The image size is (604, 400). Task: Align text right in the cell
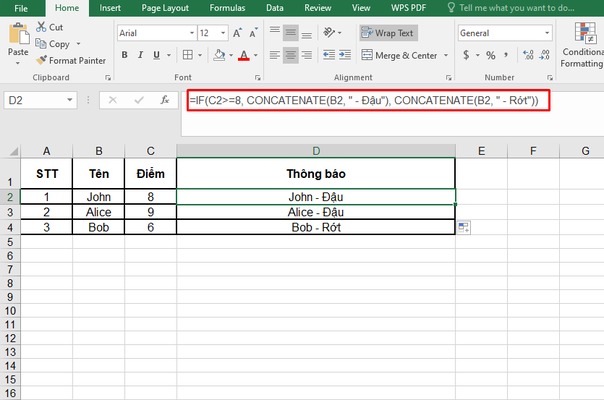(x=307, y=55)
